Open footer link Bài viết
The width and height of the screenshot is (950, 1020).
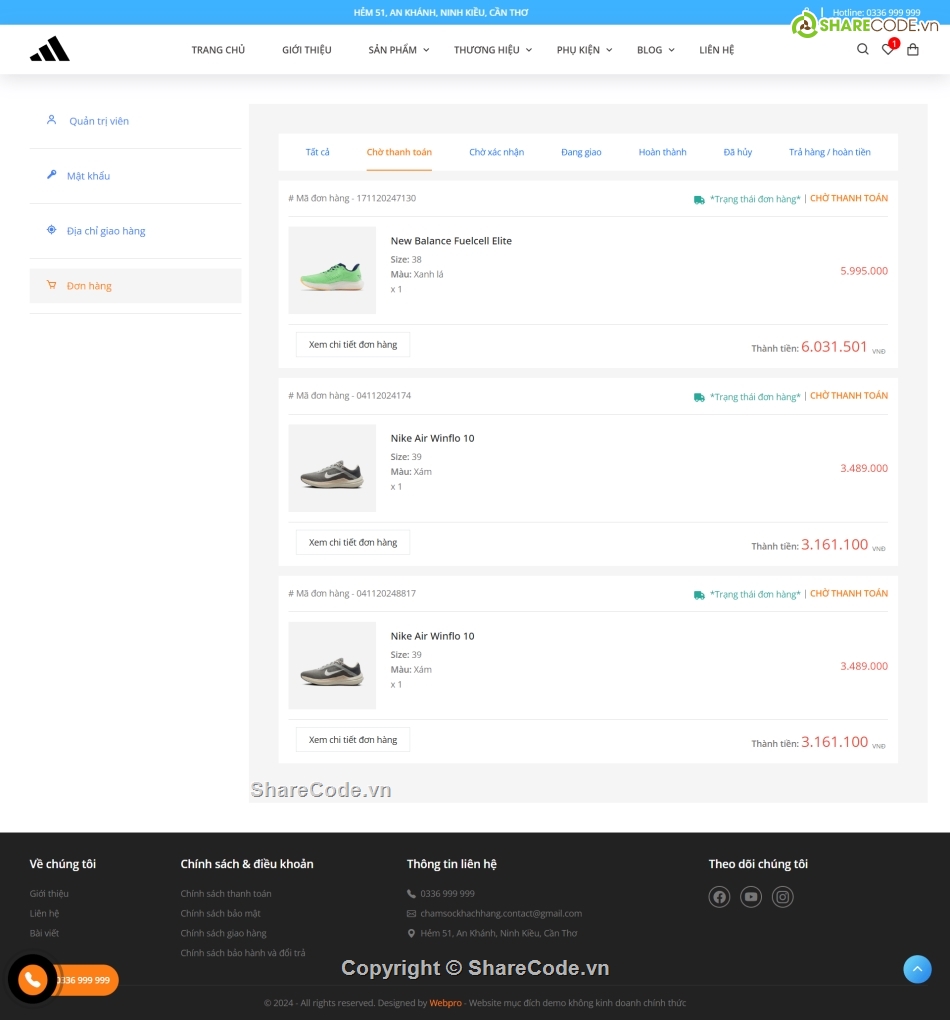click(44, 933)
